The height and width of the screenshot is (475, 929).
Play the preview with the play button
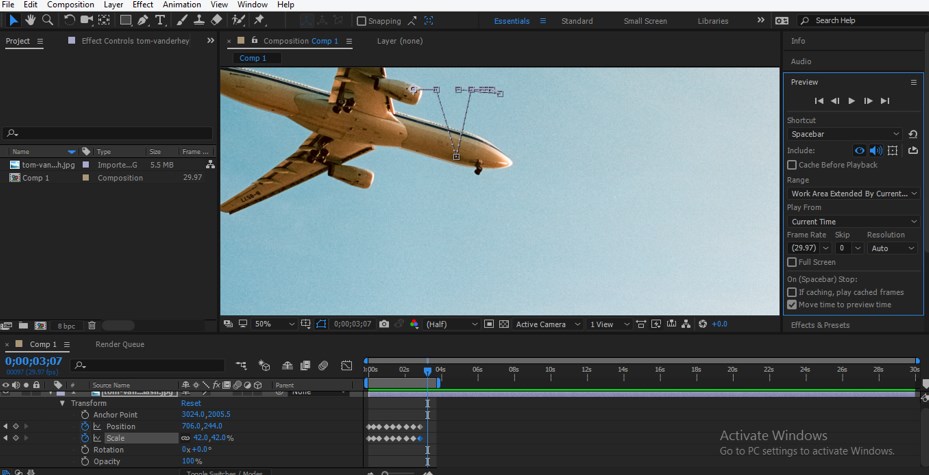pyautogui.click(x=851, y=101)
